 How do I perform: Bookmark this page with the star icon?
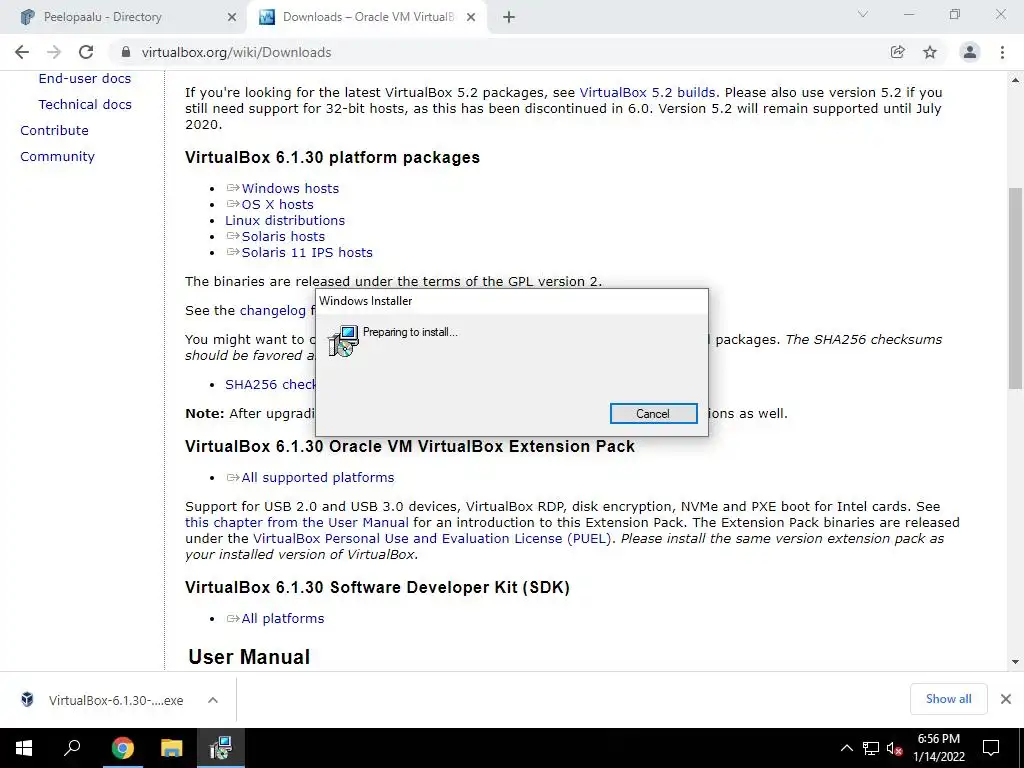pyautogui.click(x=930, y=52)
